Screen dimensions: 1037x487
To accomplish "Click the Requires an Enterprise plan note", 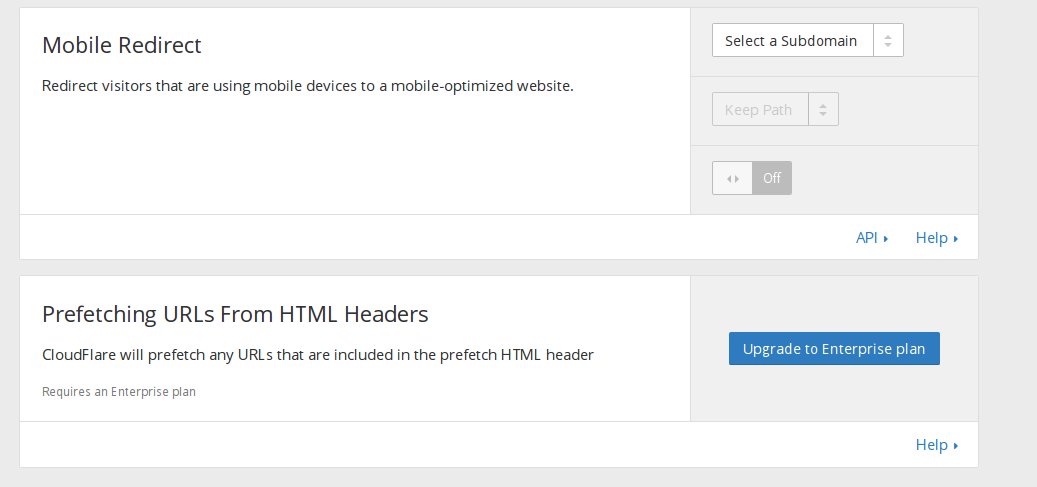I will click(x=119, y=392).
